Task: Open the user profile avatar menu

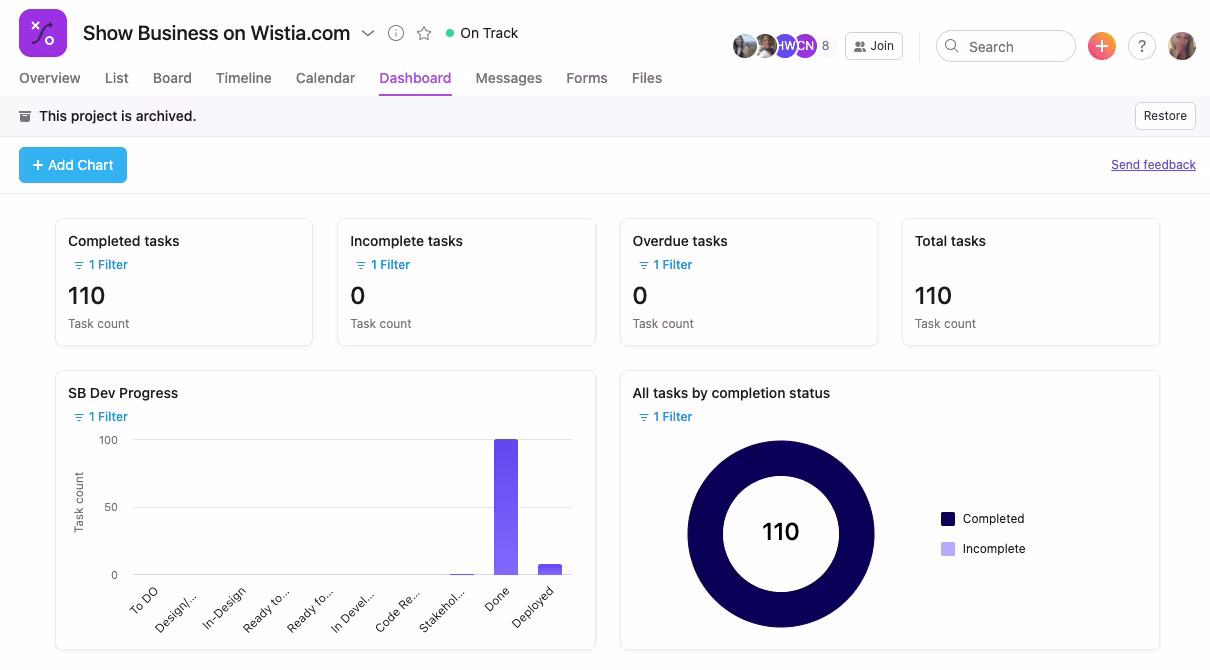Action: [1182, 46]
